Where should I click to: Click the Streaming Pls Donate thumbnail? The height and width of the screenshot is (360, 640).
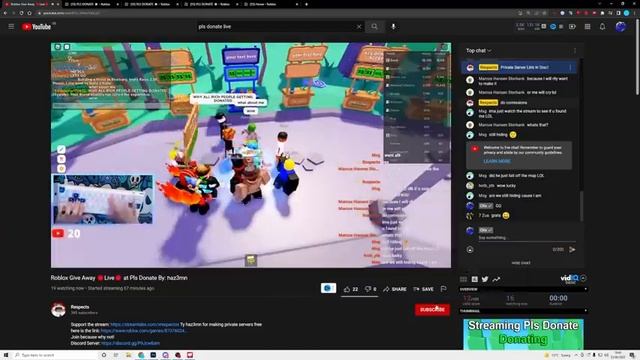coord(523,334)
